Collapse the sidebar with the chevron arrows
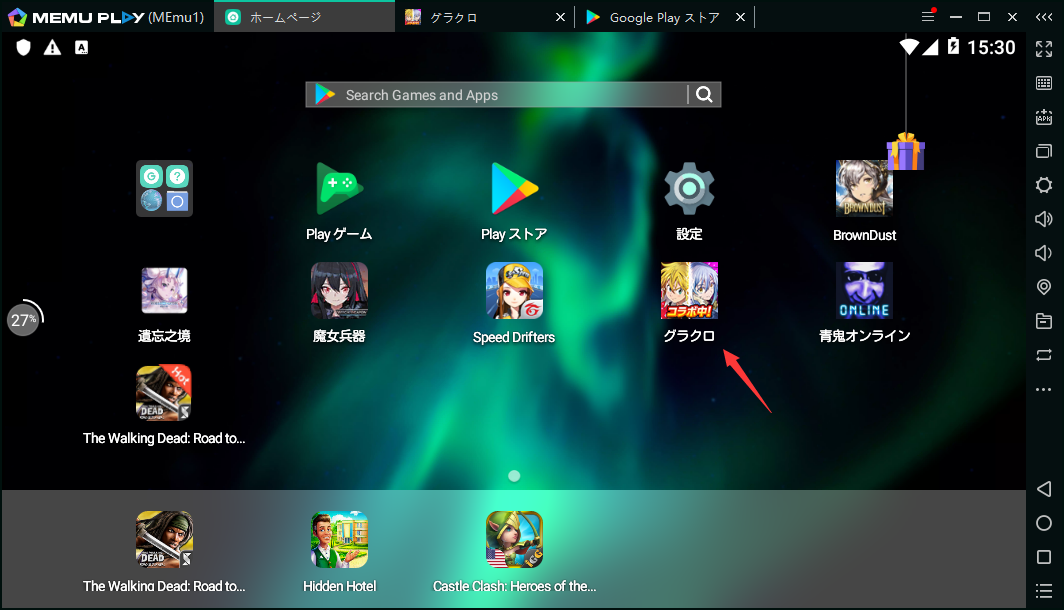 [1044, 16]
